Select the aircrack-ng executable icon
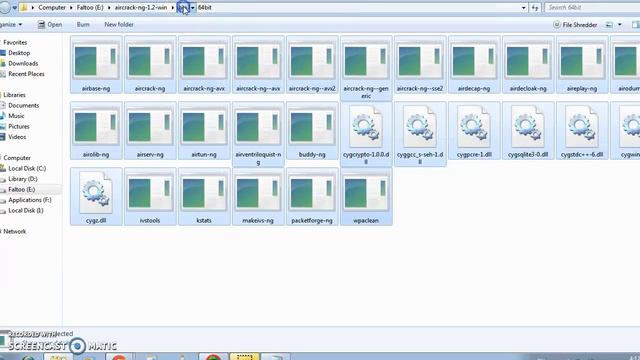640x360 pixels. pyautogui.click(x=150, y=62)
